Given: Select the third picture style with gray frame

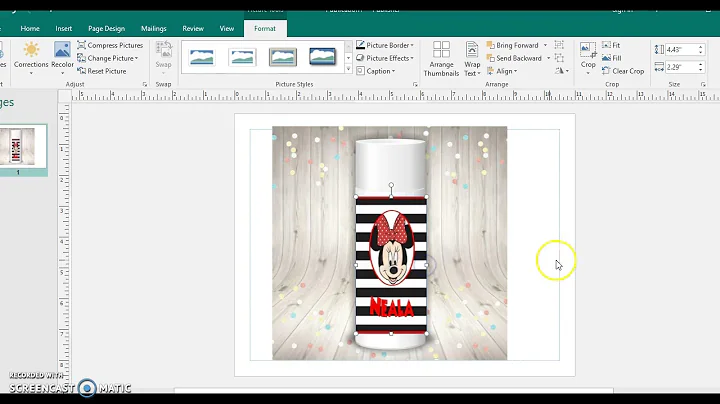Looking at the screenshot, I should coord(282,57).
